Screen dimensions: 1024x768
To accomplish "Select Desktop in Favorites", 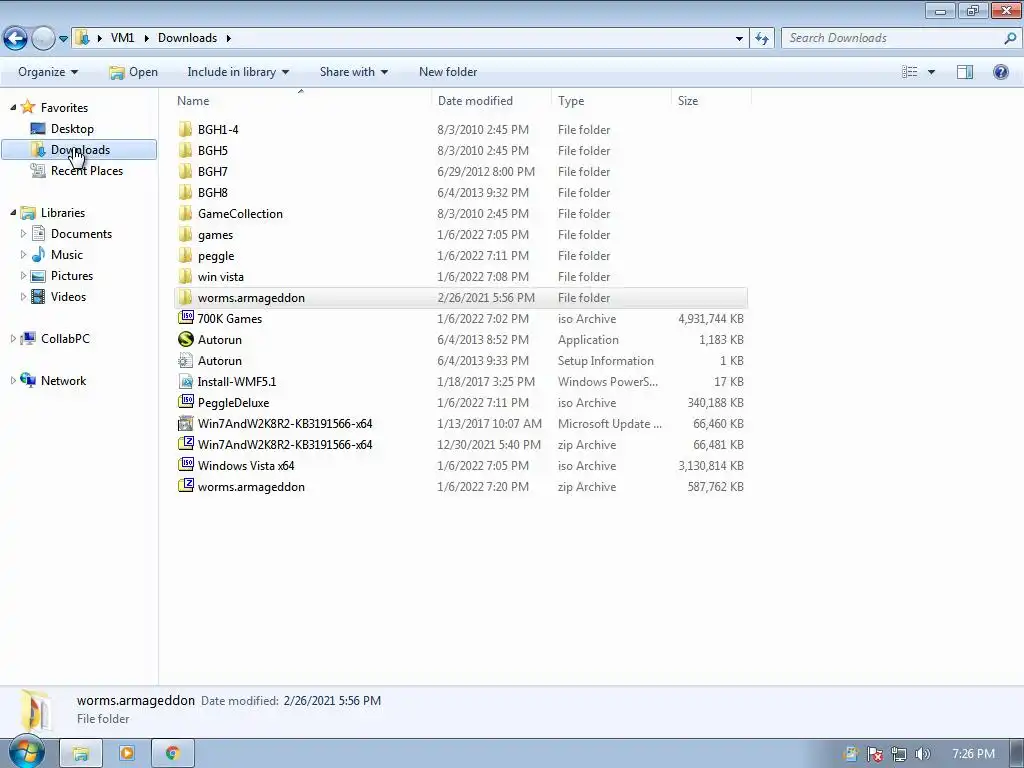I will tap(72, 129).
